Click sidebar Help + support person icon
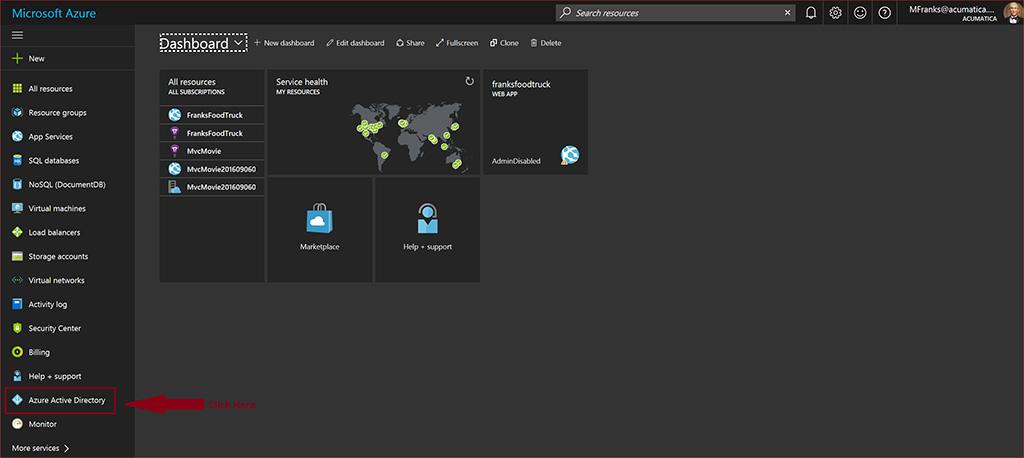This screenshot has width=1024, height=458. 18,376
